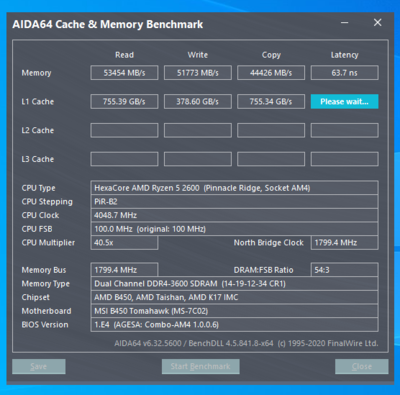Select the Memory Latency 63.7 ns field

(x=345, y=73)
